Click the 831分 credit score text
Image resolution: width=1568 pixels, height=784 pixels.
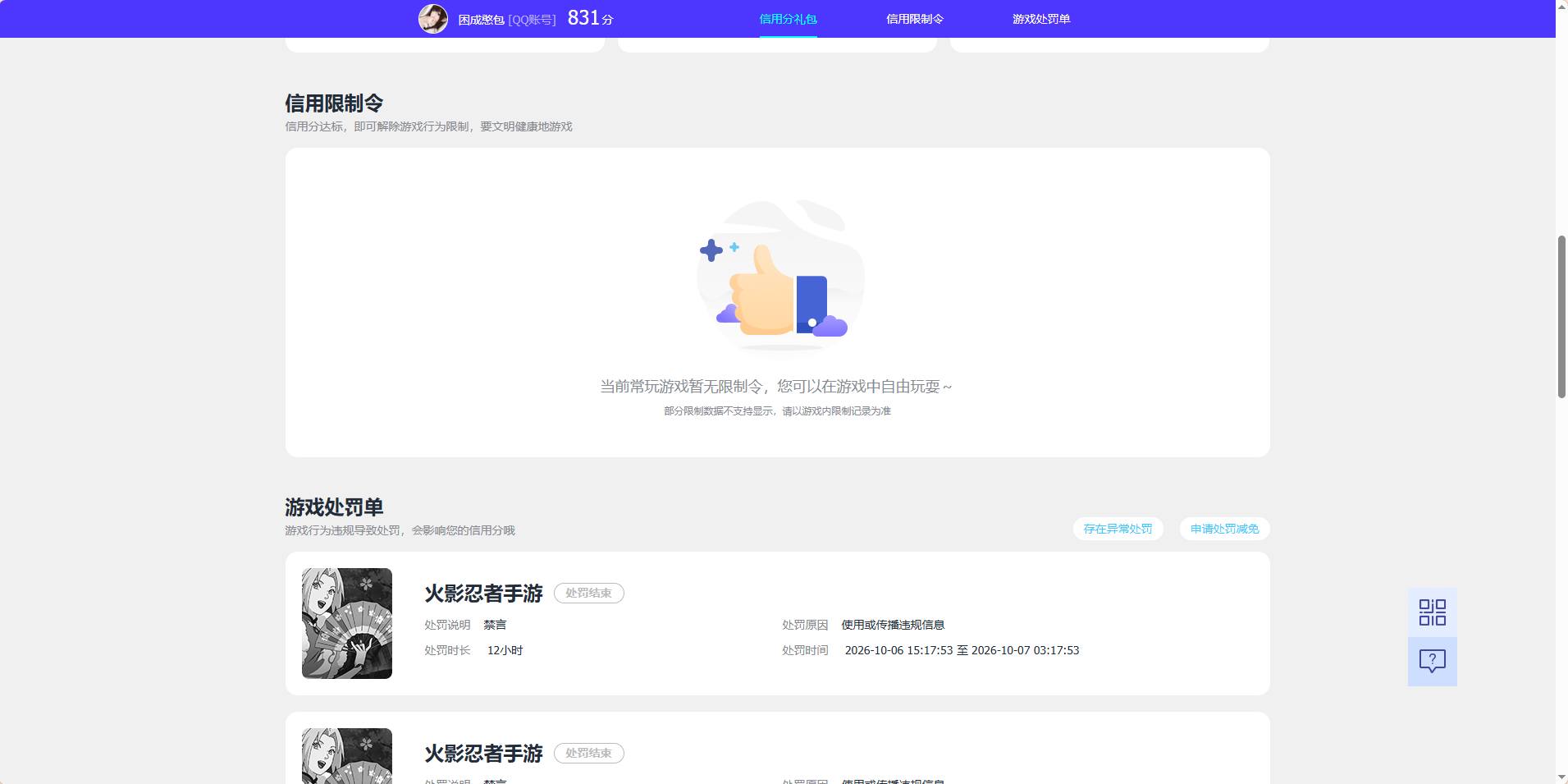(590, 18)
